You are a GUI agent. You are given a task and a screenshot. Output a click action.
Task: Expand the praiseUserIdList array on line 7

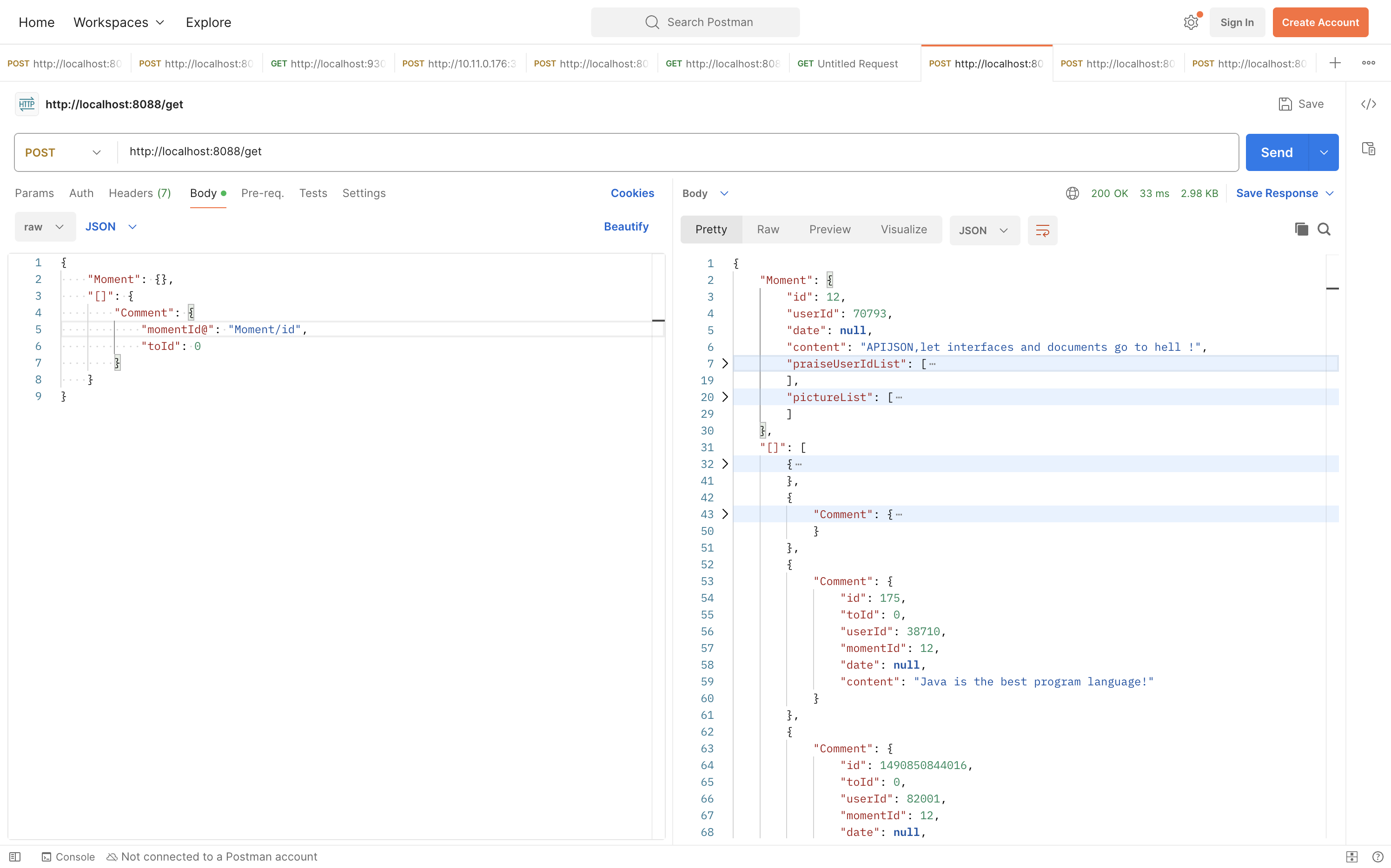tap(725, 363)
